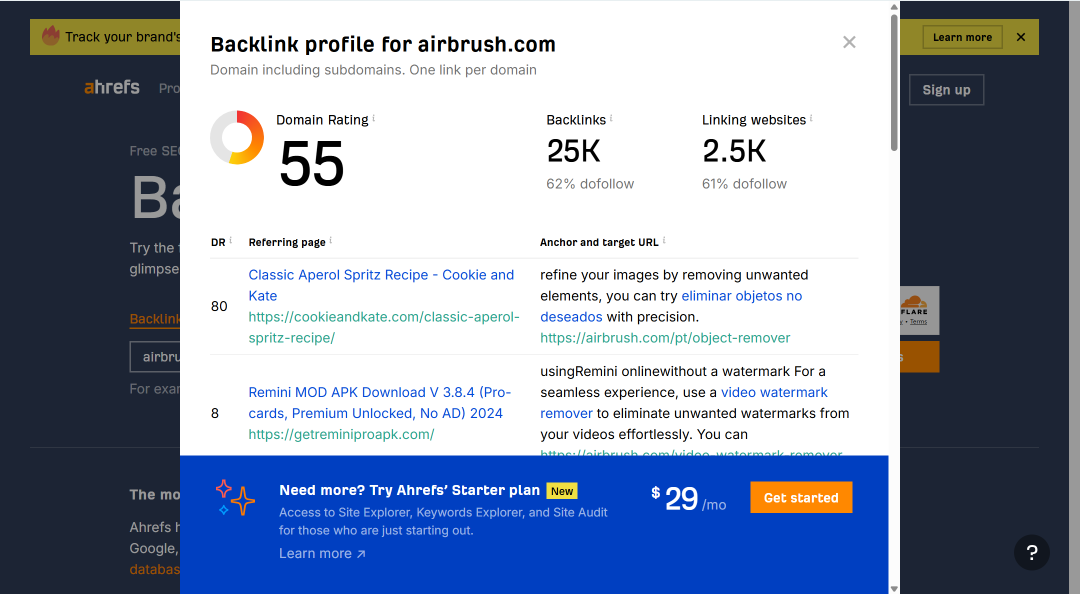1080x594 pixels.
Task: Click the Referring page column info icon
Action: pyautogui.click(x=331, y=240)
